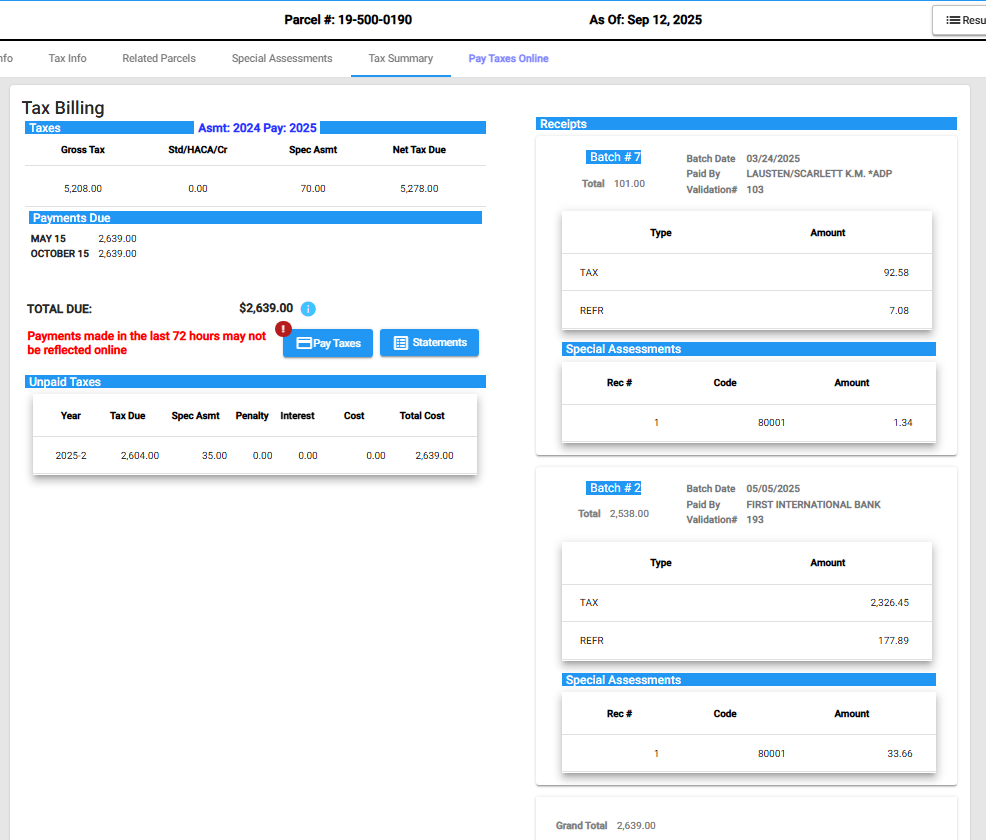Click the red exclamation alert icon
The image size is (986, 840).
284,329
